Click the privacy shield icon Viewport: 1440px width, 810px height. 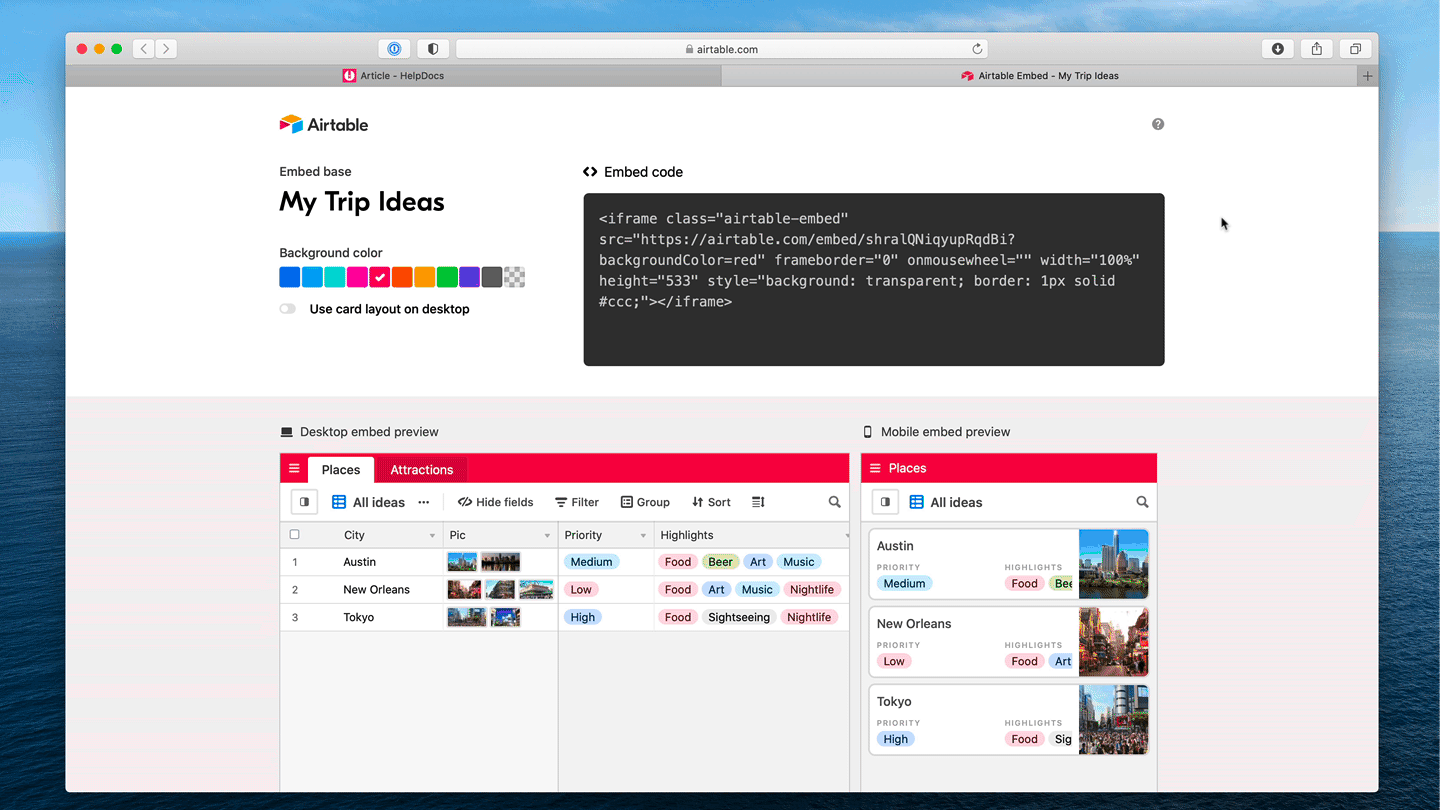coord(433,49)
